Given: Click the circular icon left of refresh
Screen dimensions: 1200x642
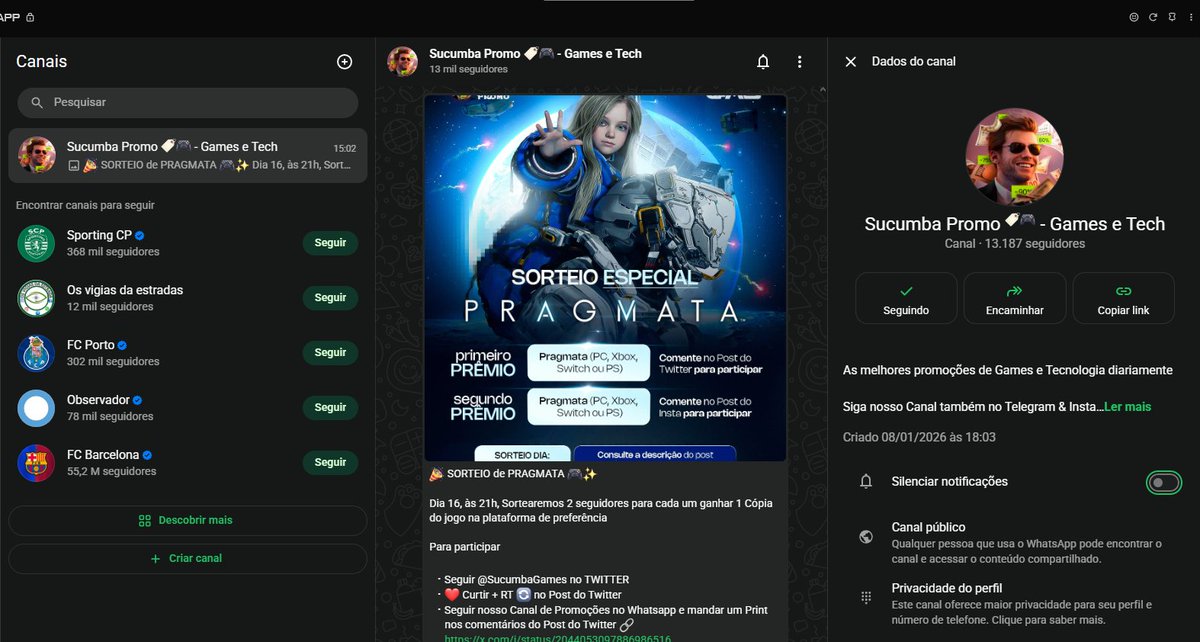Looking at the screenshot, I should point(1134,17).
